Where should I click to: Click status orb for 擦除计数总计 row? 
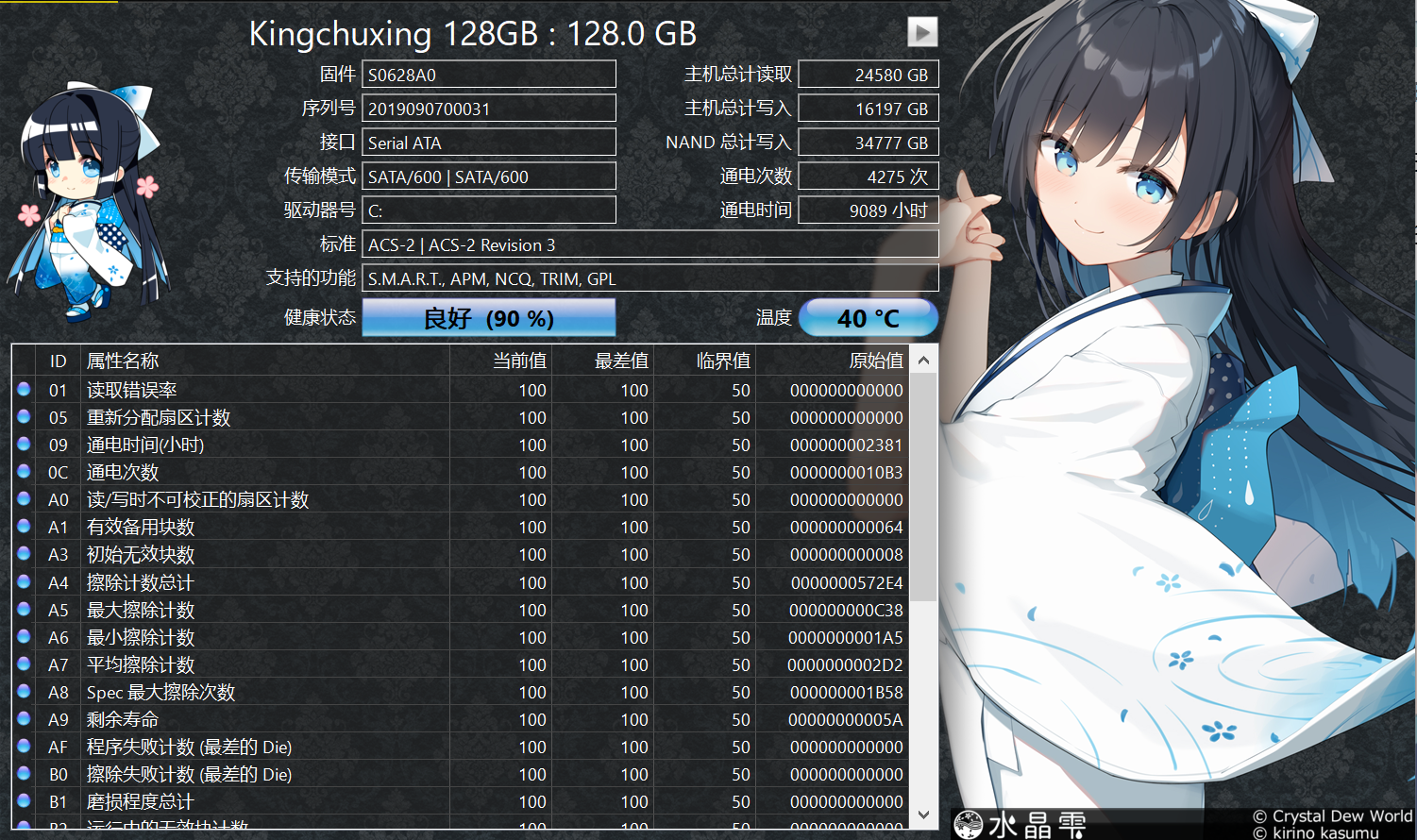(x=25, y=581)
